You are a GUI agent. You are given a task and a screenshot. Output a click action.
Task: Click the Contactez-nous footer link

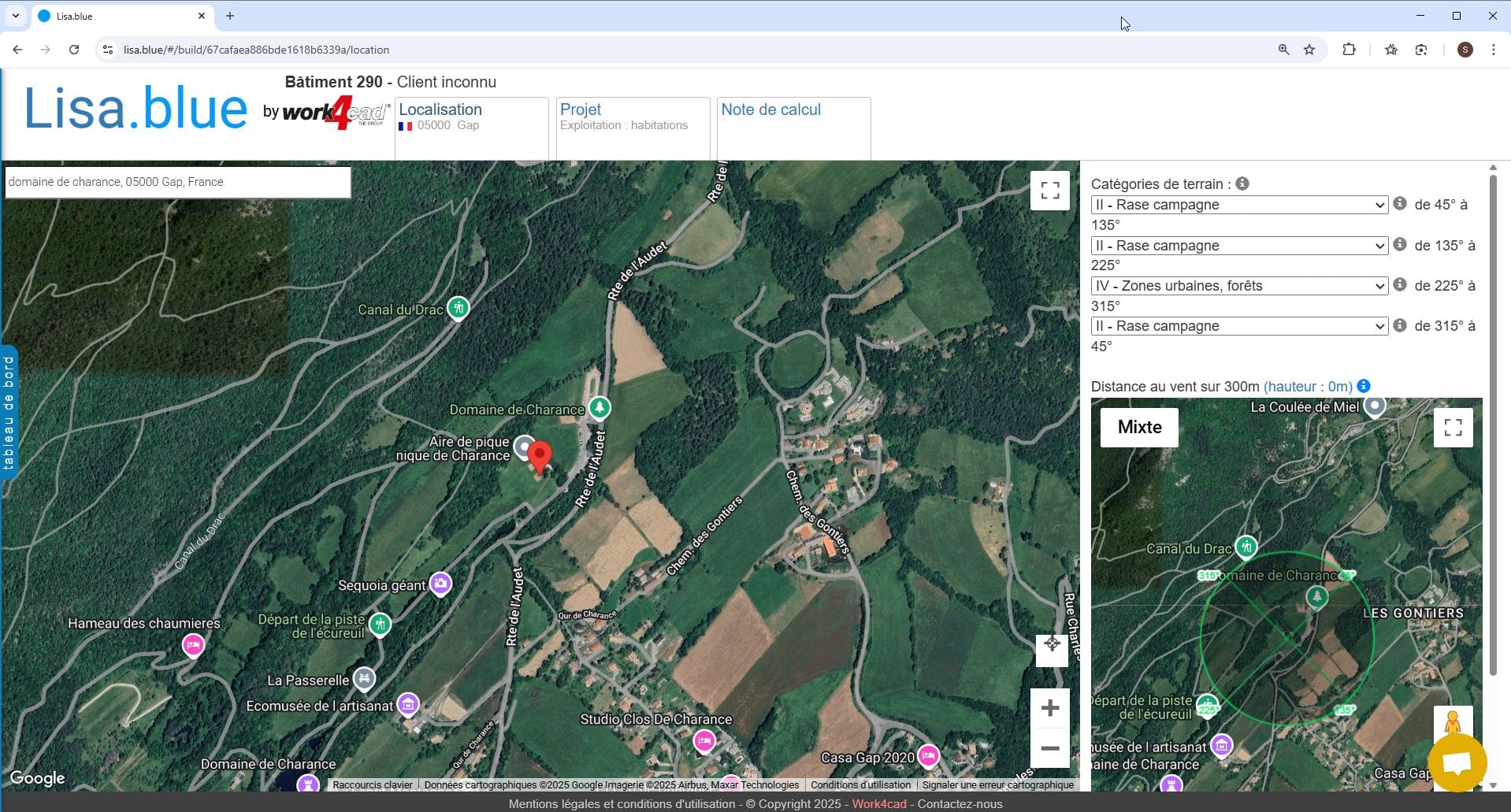click(960, 804)
